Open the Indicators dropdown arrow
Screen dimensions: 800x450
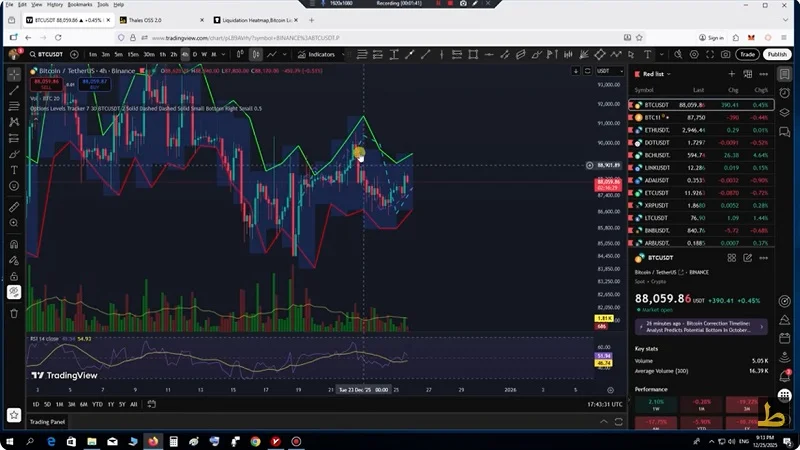(x=343, y=54)
